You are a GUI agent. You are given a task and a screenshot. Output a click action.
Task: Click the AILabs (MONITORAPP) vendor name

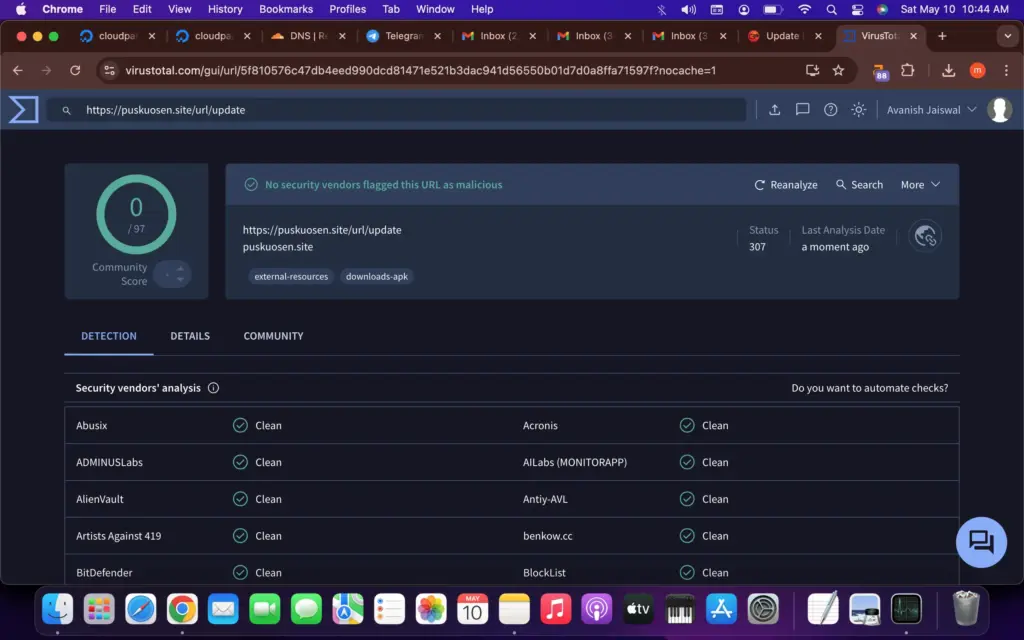[x=575, y=462]
